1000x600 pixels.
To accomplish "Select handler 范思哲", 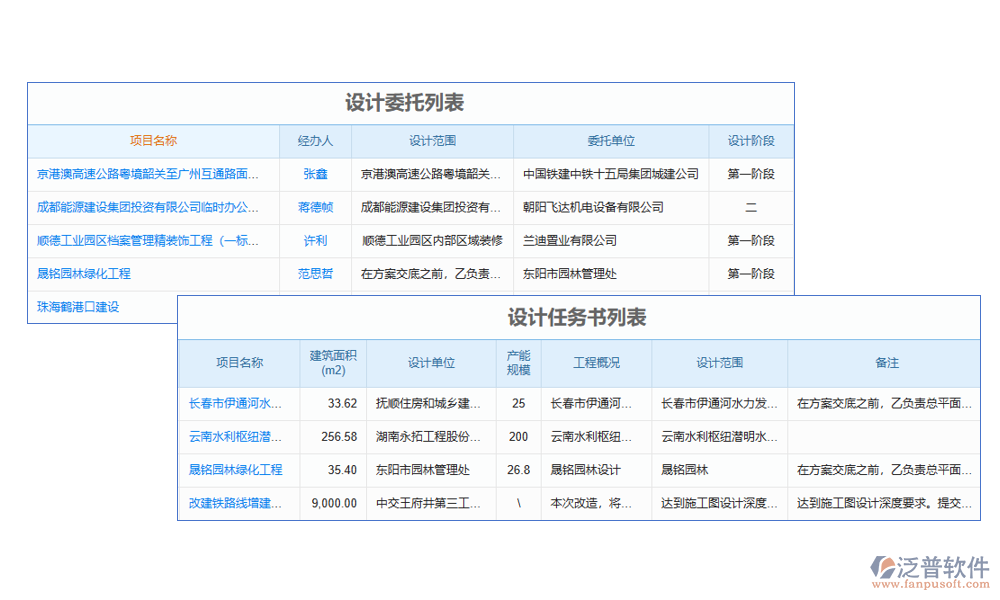I will pyautogui.click(x=316, y=273).
